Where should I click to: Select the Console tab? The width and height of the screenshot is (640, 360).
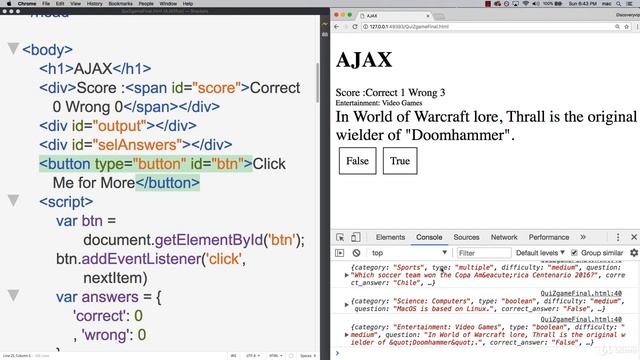(x=429, y=237)
